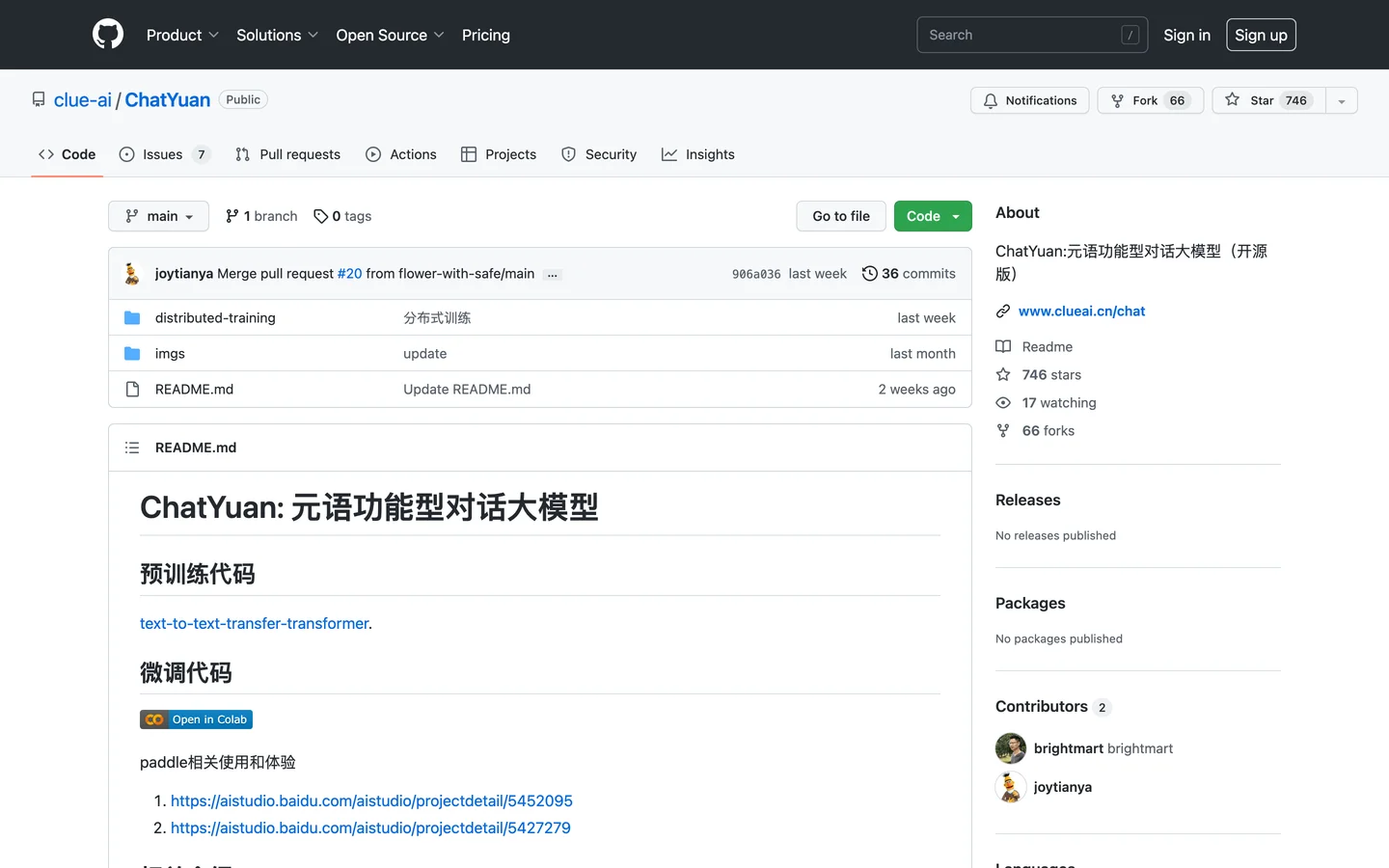Switch to the Projects tab

(499, 154)
